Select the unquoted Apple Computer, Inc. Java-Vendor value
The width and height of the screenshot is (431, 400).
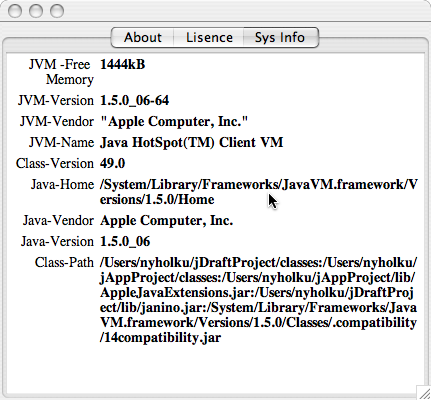pyautogui.click(x=166, y=220)
